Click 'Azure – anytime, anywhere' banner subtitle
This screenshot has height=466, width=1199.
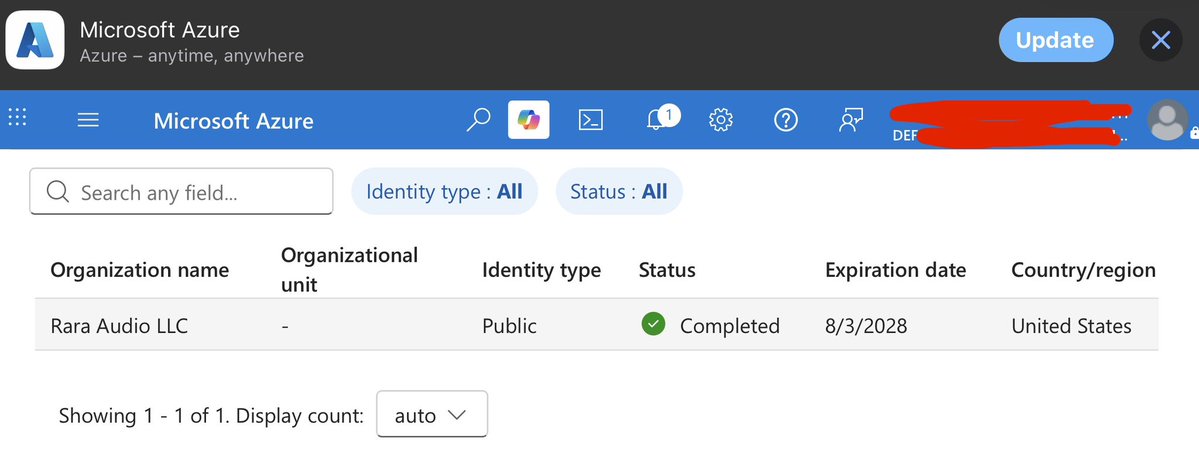coord(192,56)
